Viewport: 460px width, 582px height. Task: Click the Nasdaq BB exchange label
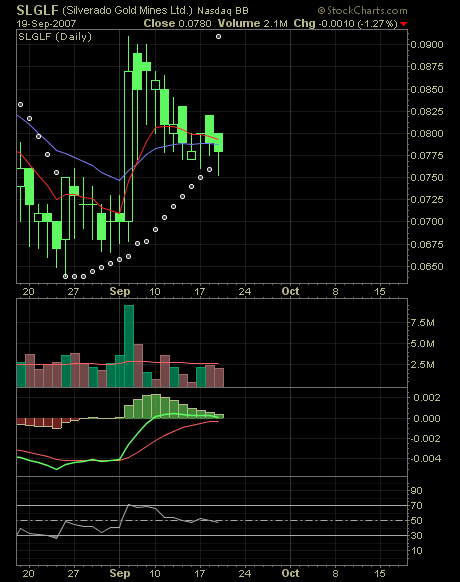coord(223,11)
